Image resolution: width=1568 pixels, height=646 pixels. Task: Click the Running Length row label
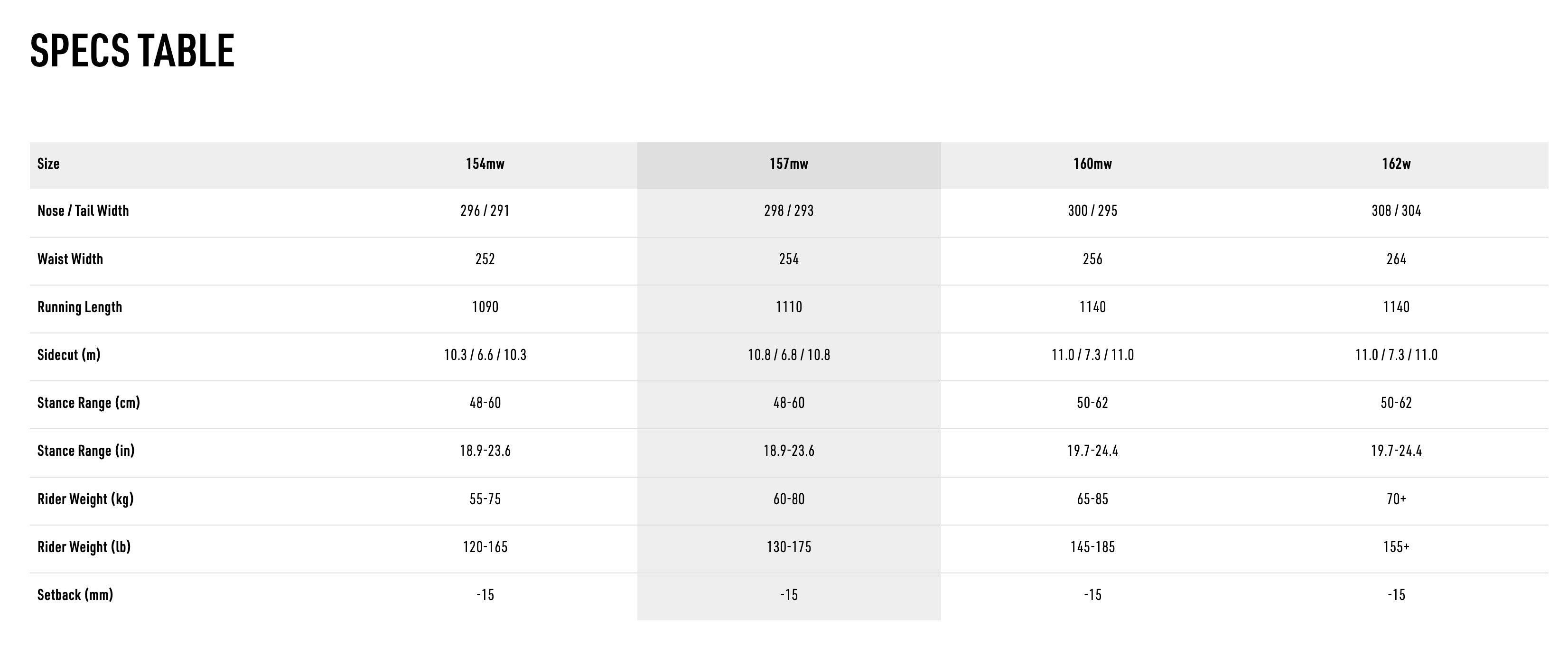tap(80, 307)
